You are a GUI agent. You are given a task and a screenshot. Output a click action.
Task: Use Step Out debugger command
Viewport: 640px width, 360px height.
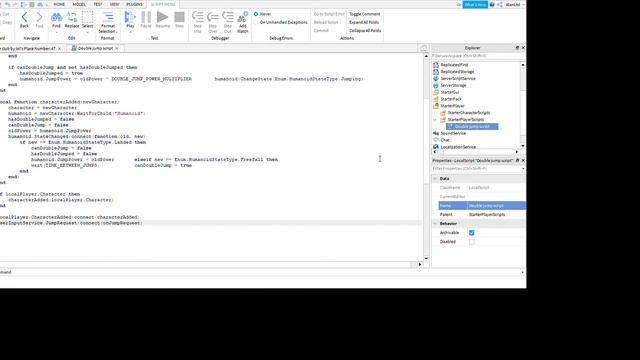pyautogui.click(x=228, y=22)
